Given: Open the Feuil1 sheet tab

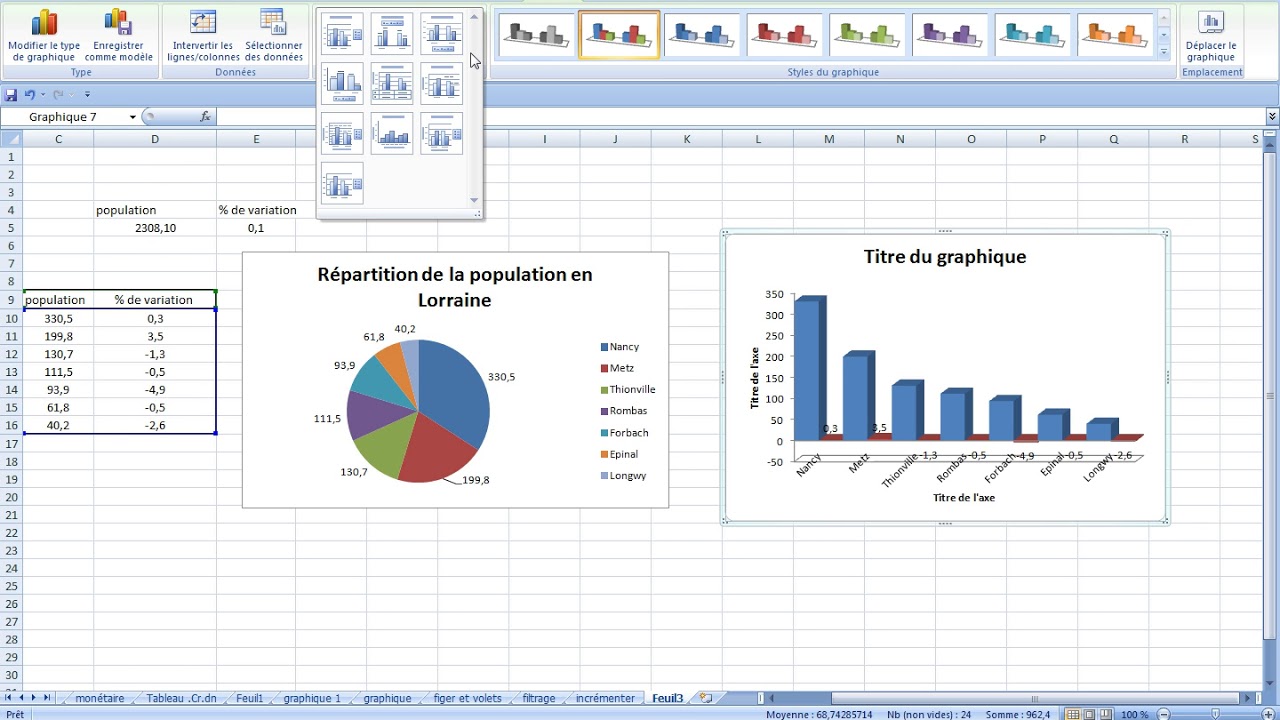Looking at the screenshot, I should (x=249, y=698).
